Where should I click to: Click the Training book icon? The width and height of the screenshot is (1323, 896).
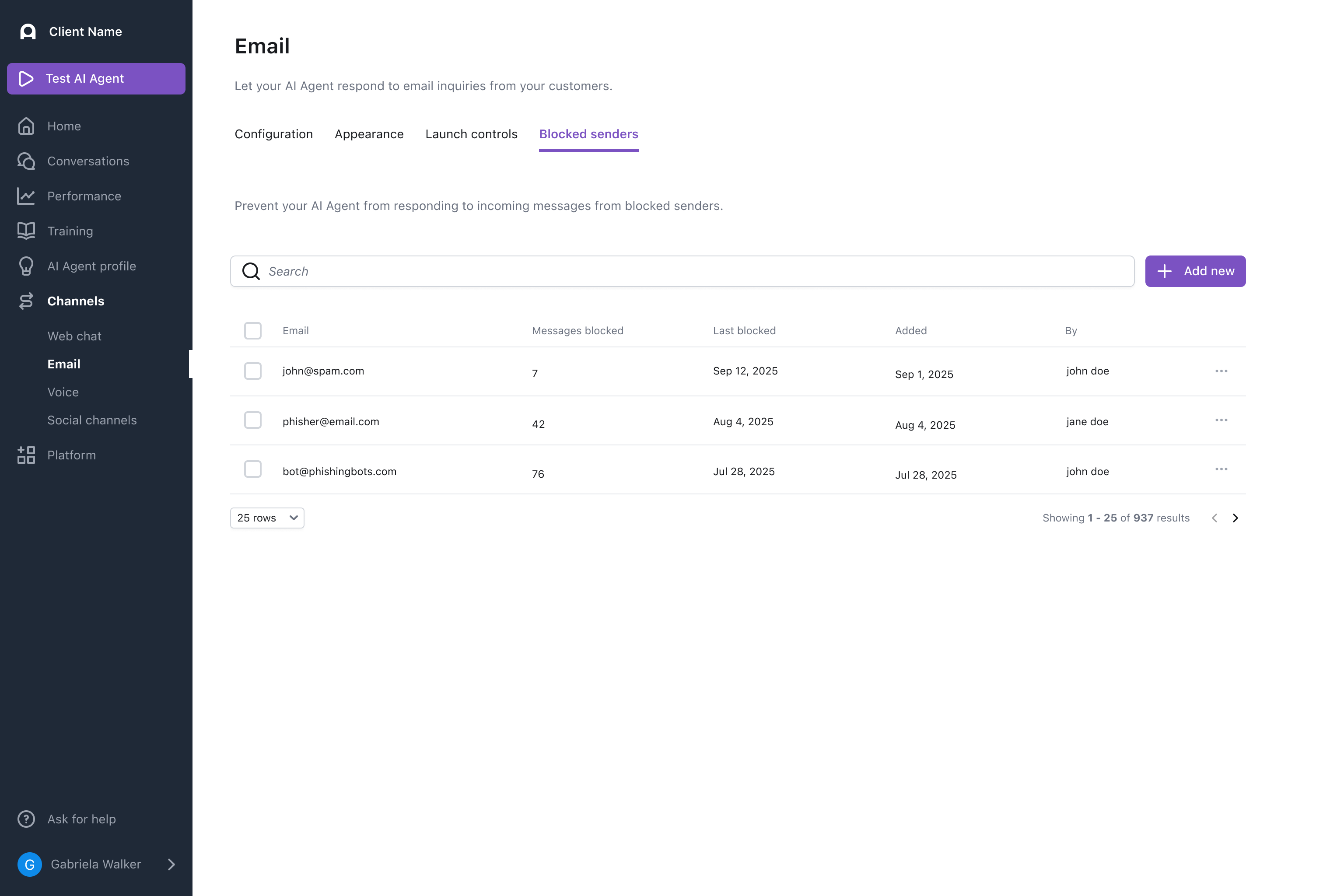click(26, 231)
